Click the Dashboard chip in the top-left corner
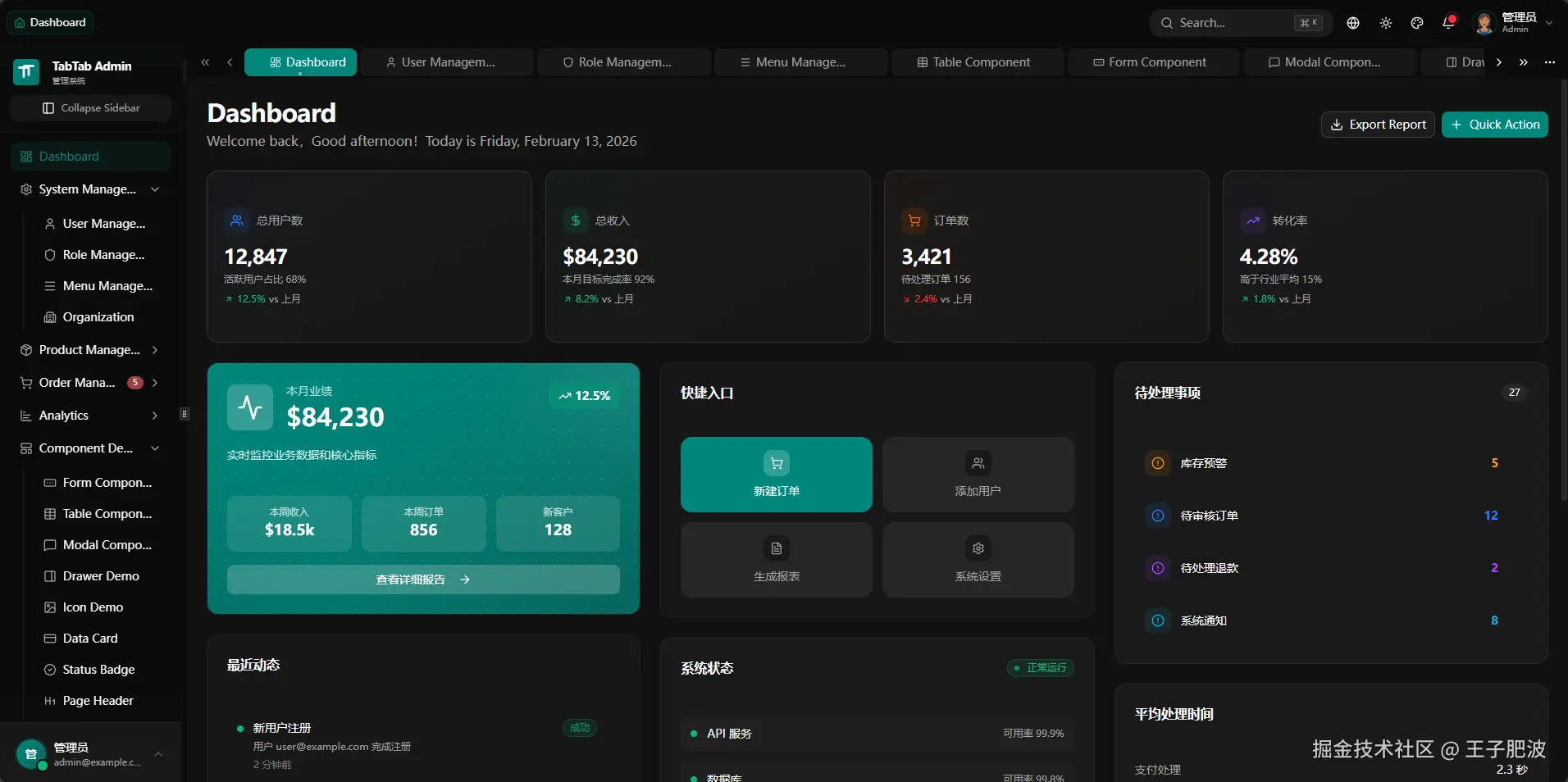Image resolution: width=1568 pixels, height=782 pixels. click(50, 22)
